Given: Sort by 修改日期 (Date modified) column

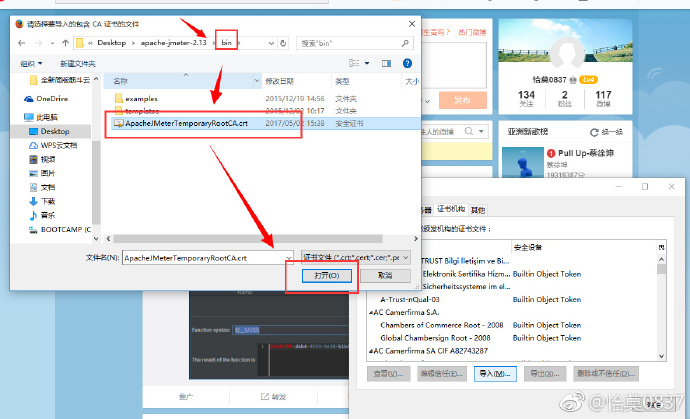Looking at the screenshot, I should [x=279, y=81].
